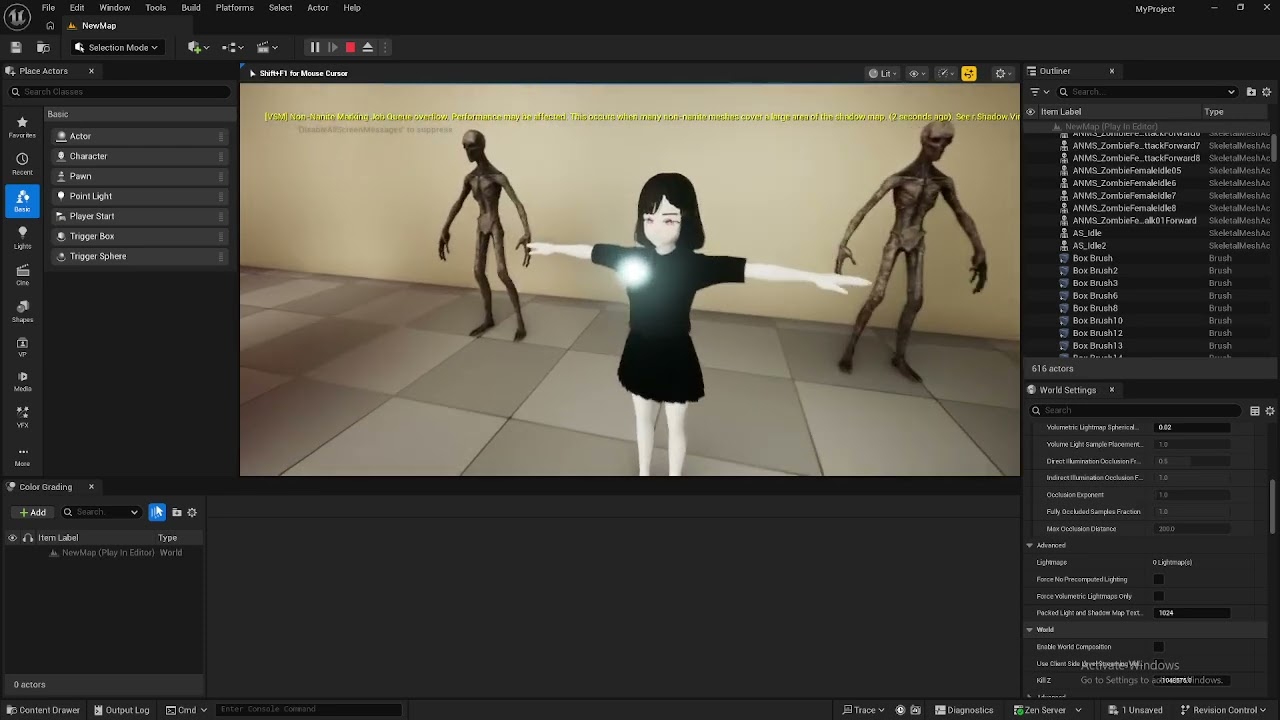Viewport: 1280px width, 720px height.
Task: Open the Outliner filter dropdown
Action: (1040, 92)
